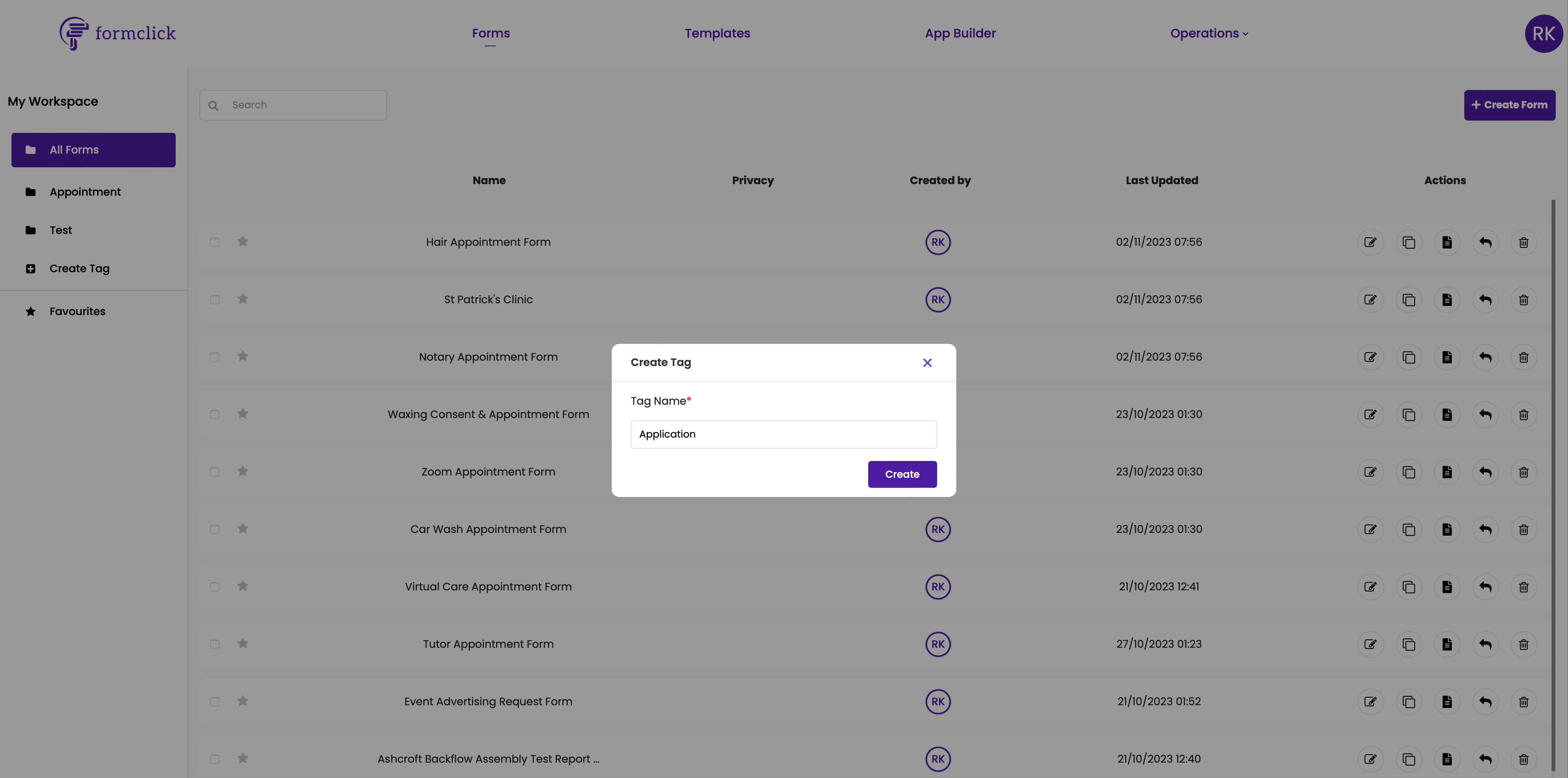1568x778 pixels.
Task: Open the App Builder tab
Action: coord(960,33)
